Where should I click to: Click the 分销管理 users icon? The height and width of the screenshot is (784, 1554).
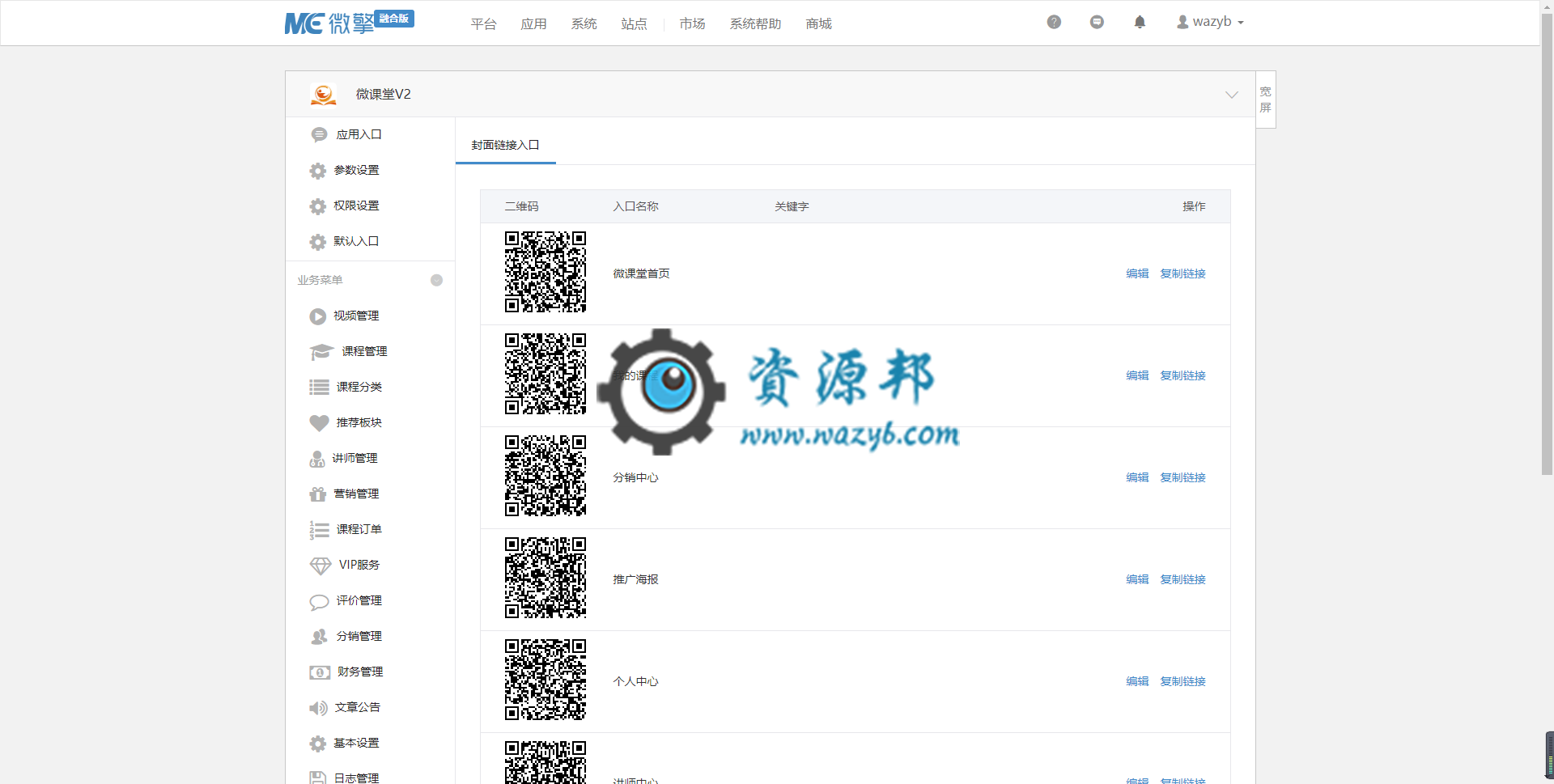click(319, 637)
